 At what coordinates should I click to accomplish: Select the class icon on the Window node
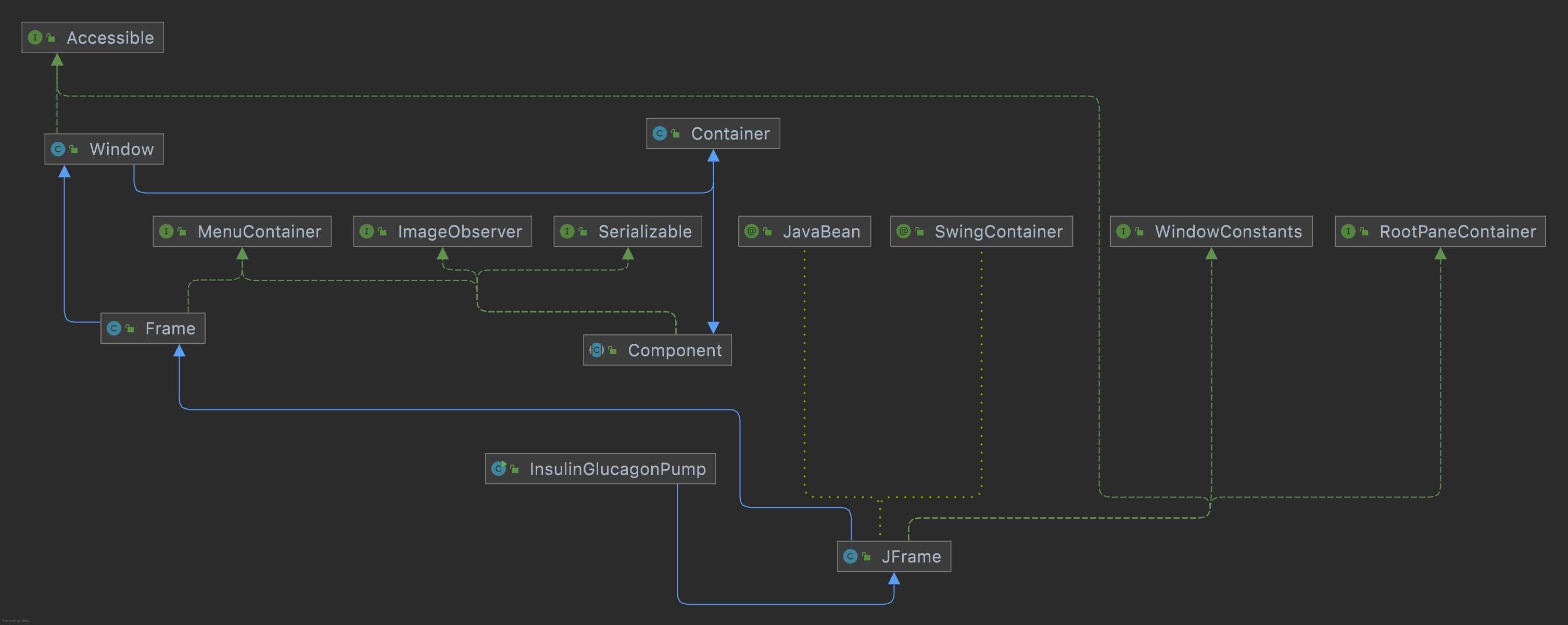58,148
